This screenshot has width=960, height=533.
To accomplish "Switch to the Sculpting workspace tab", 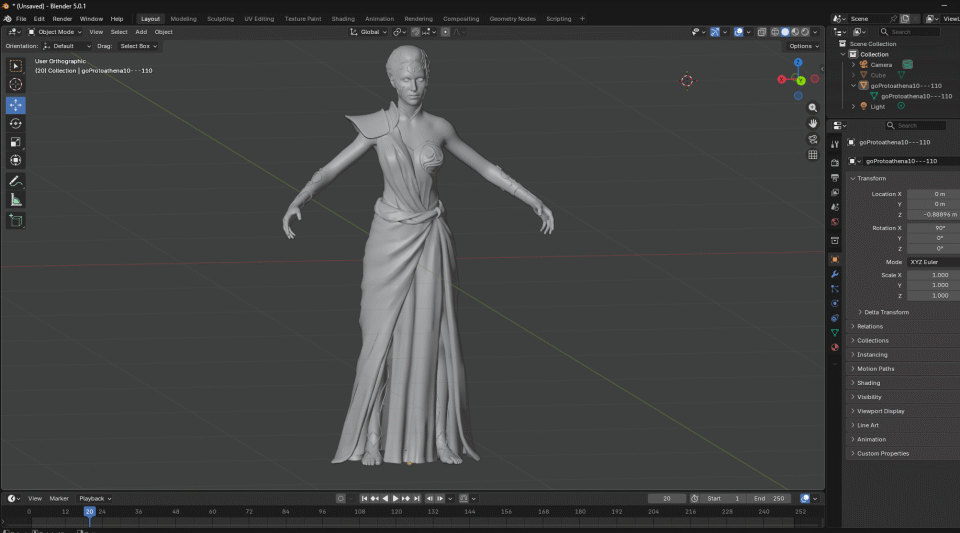I will point(220,19).
